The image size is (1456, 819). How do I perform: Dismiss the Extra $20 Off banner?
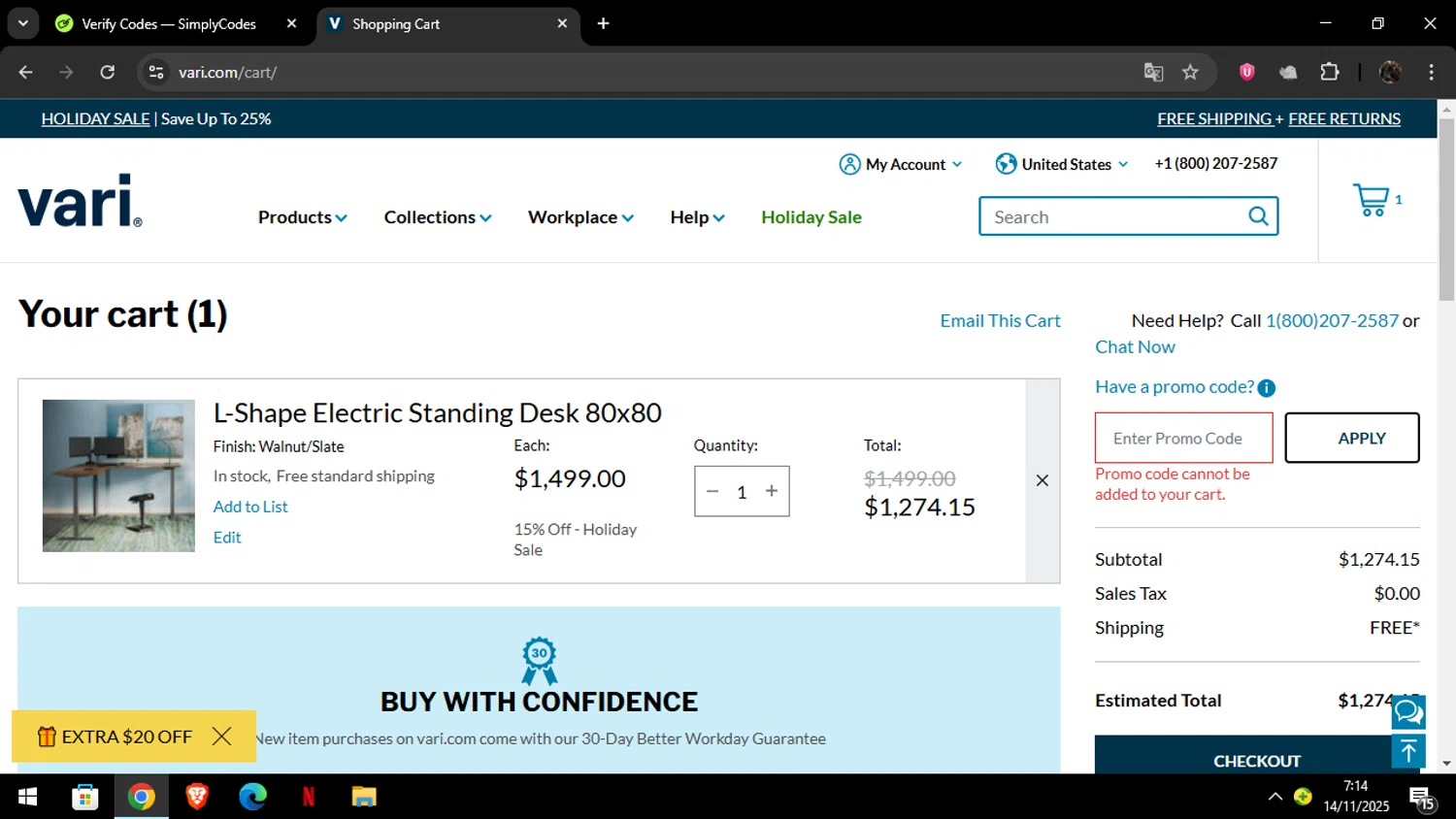click(x=221, y=737)
